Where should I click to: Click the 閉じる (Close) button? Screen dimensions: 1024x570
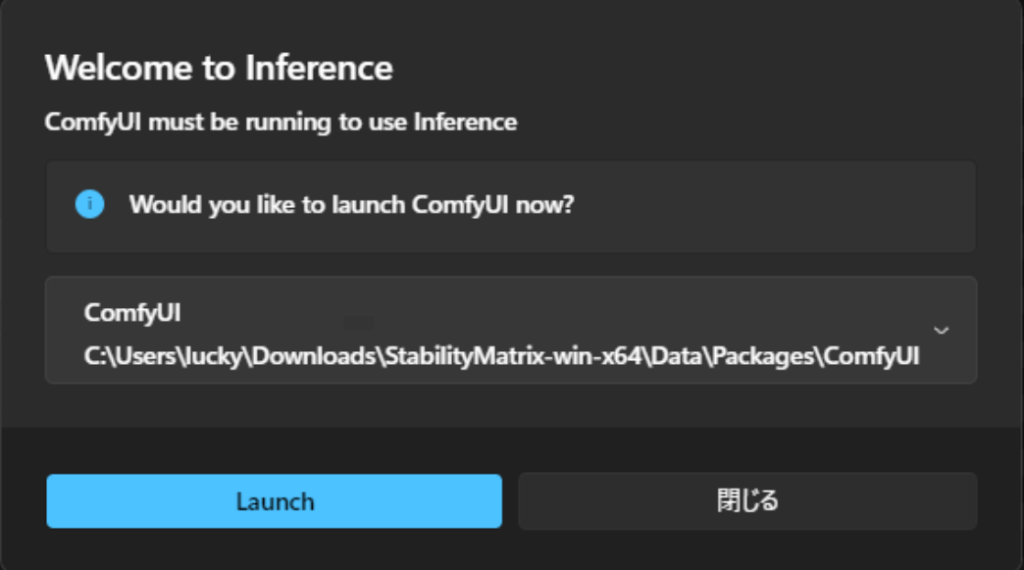[x=747, y=500]
